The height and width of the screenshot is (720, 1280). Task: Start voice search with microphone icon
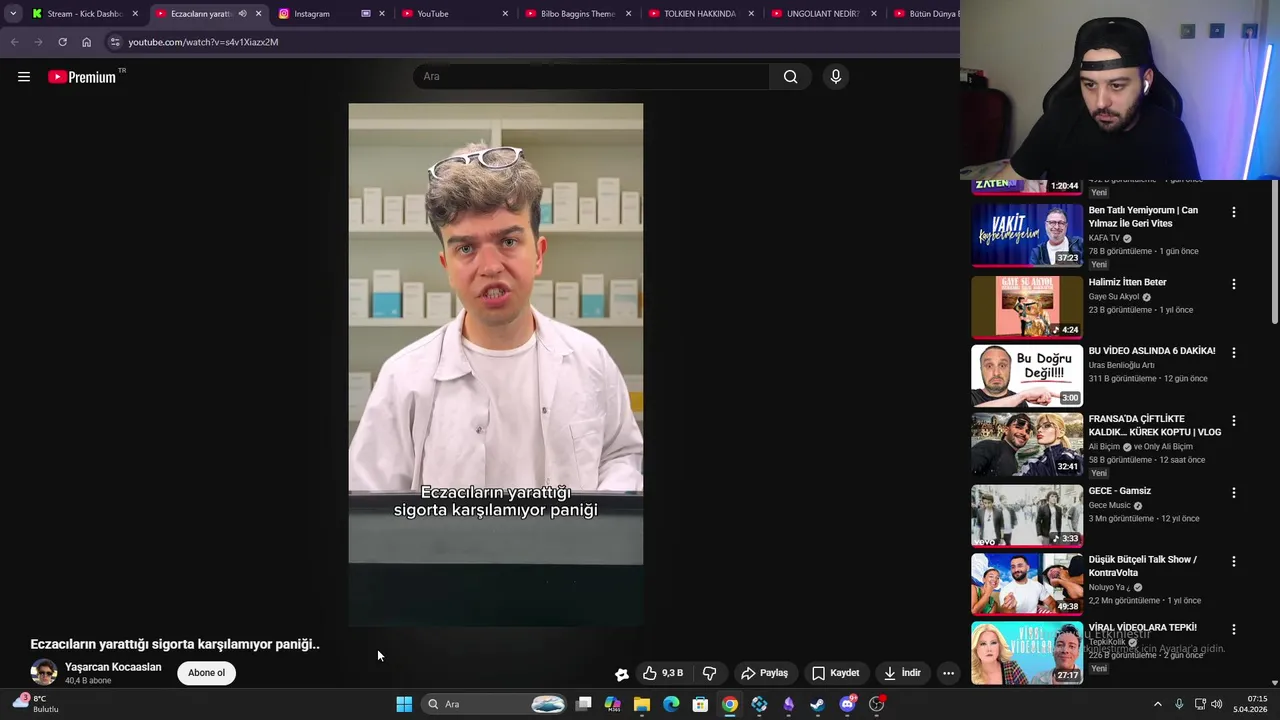tap(836, 77)
